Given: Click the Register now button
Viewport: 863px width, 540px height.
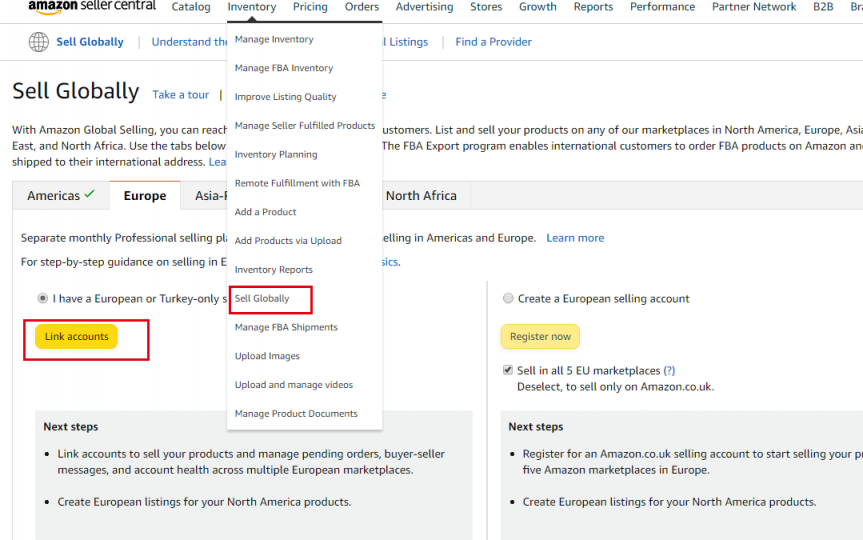Looking at the screenshot, I should coord(540,336).
